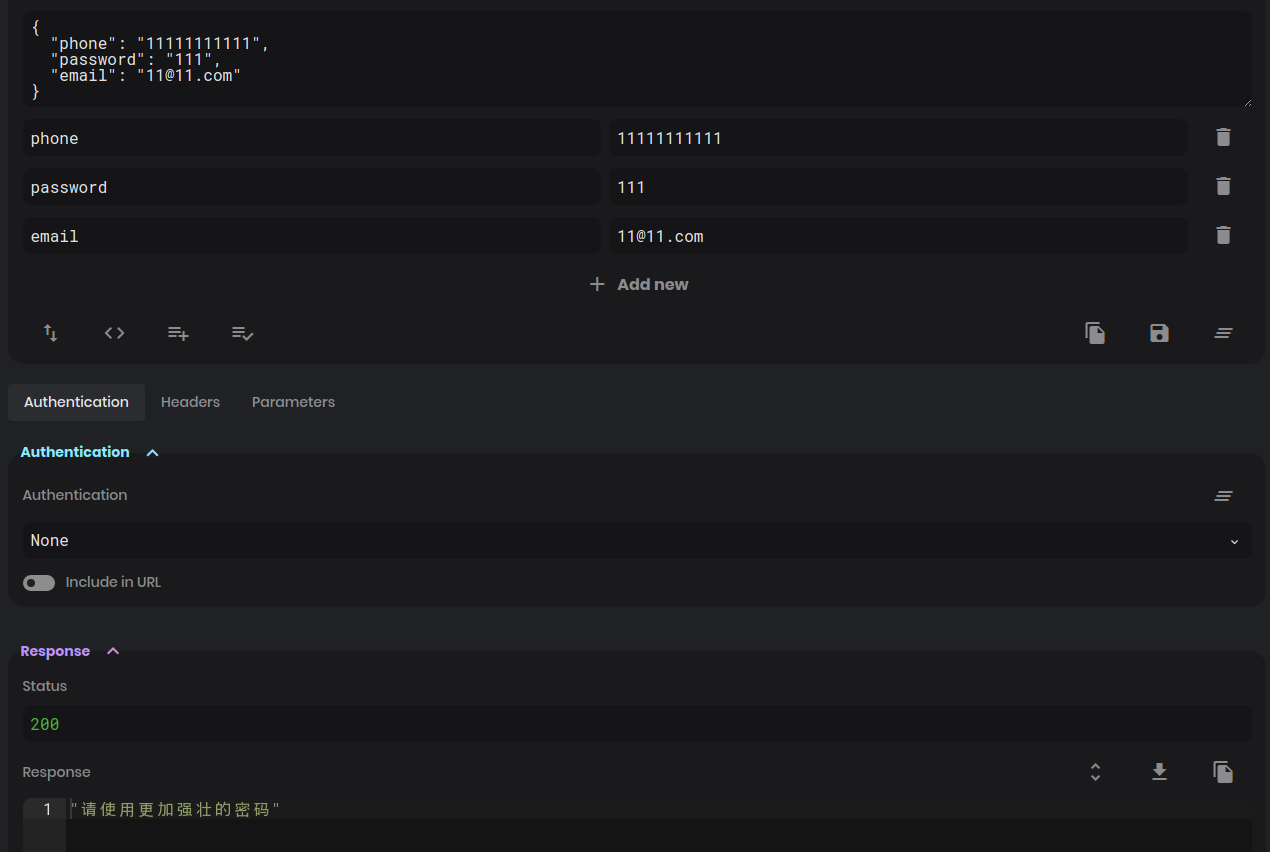Click the raw JSON body textarea
Image resolution: width=1270 pixels, height=852 pixels.
pos(637,59)
